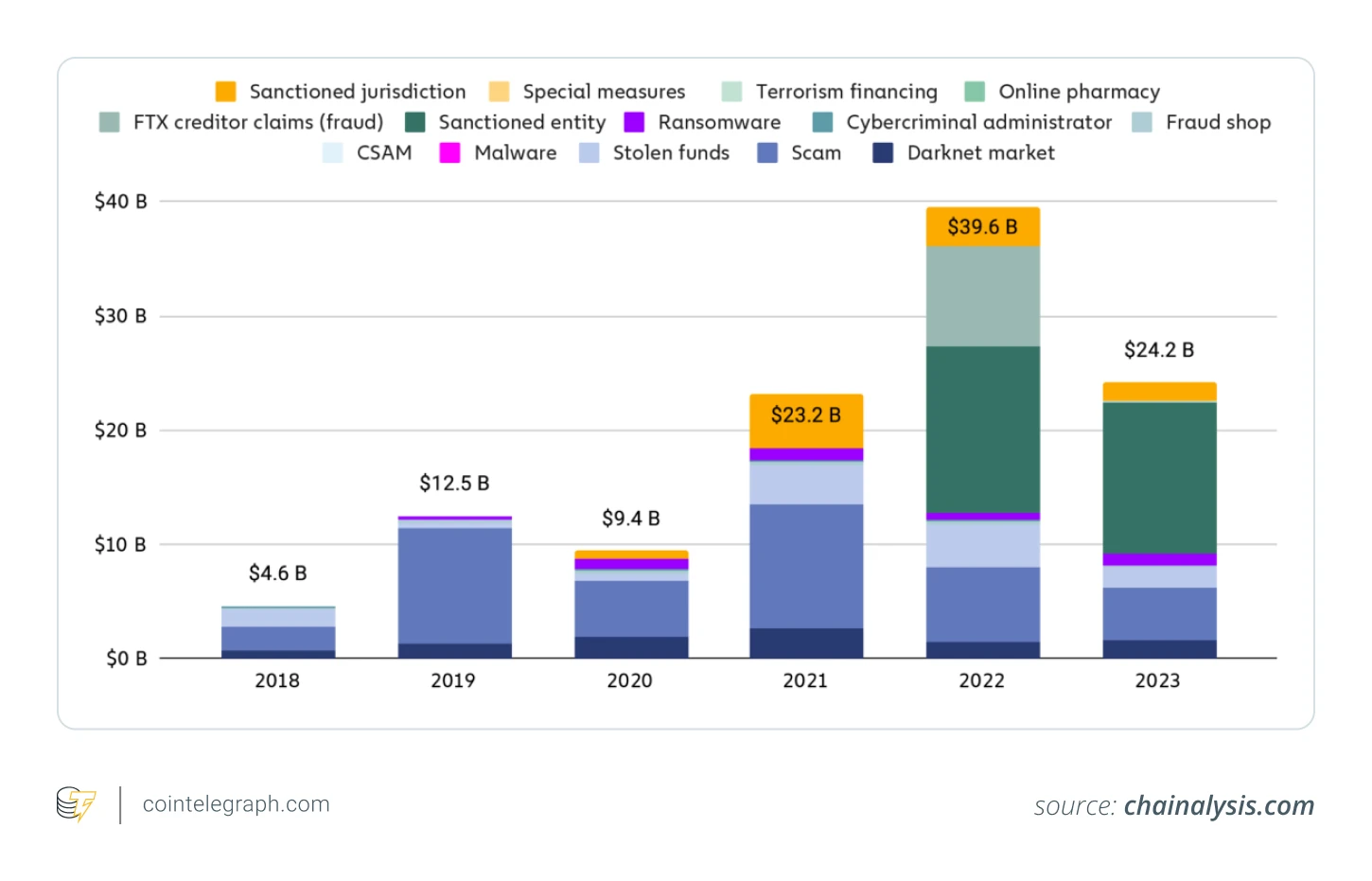
Task: Click the 2021 bar's Stolen funds segment
Action: point(806,484)
